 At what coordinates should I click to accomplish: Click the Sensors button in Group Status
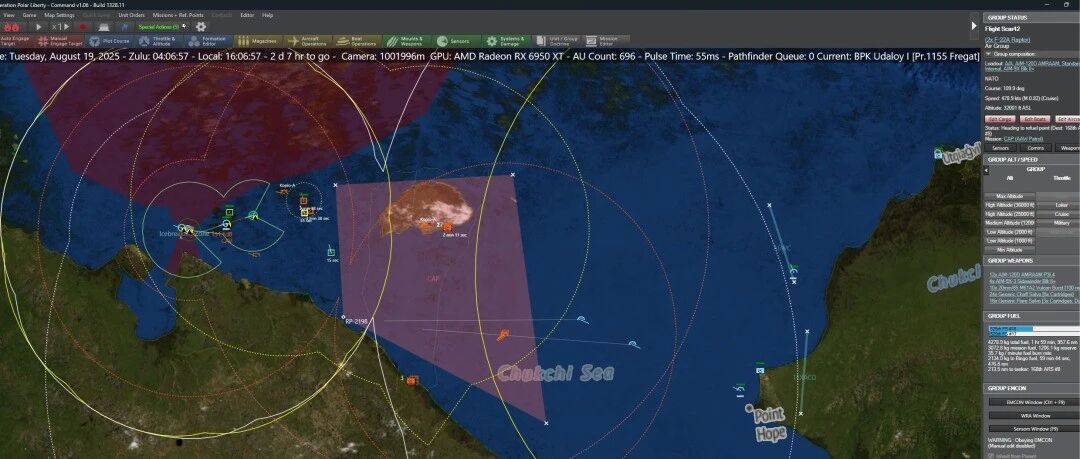click(1001, 147)
